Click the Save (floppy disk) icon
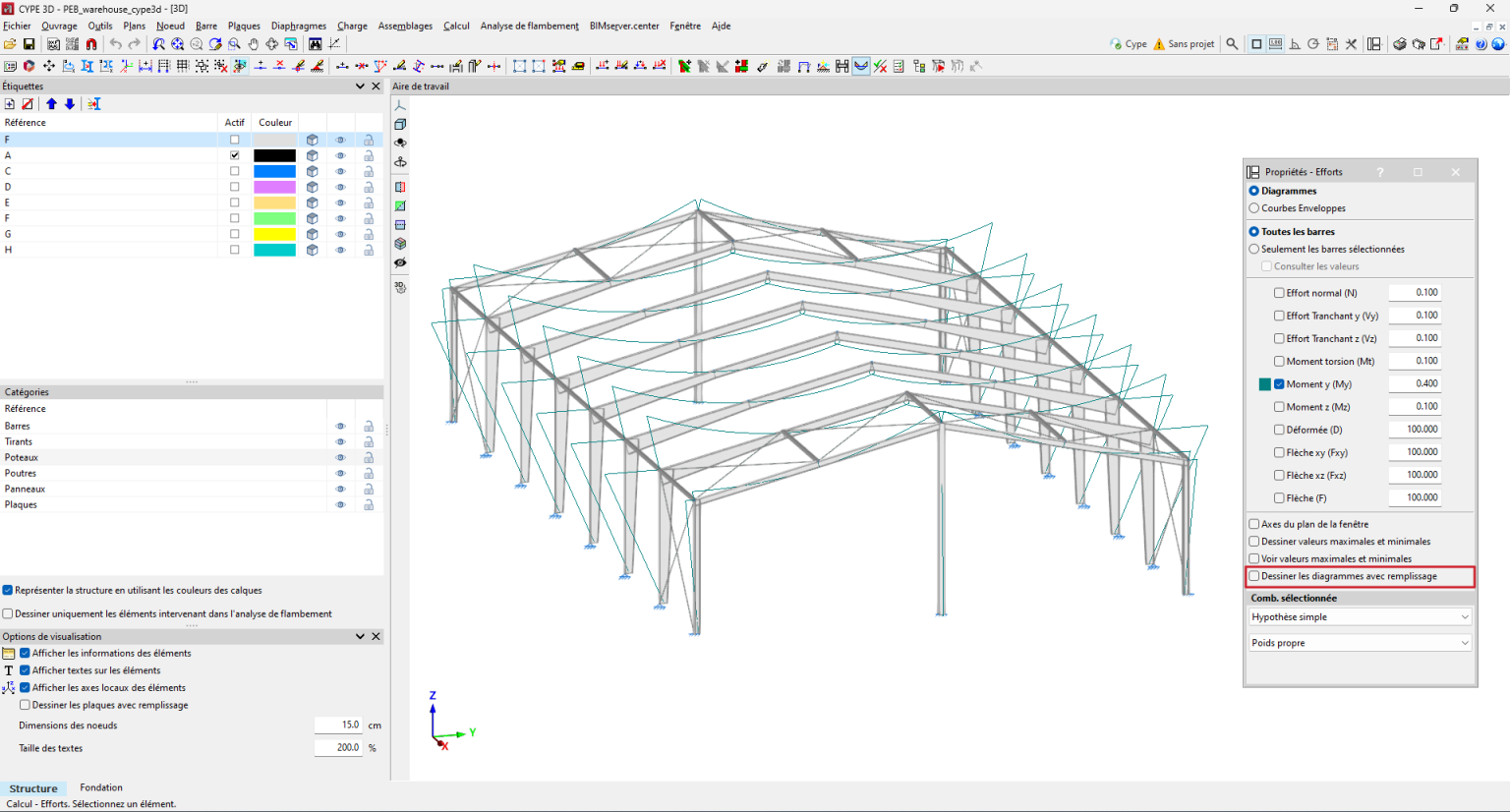 [x=29, y=44]
